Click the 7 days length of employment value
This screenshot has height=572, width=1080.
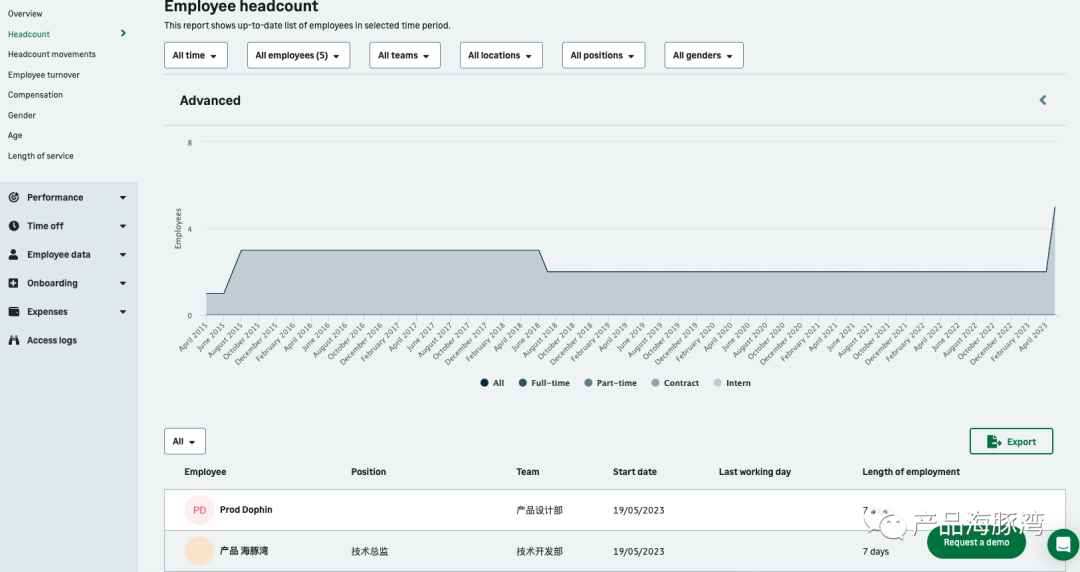[x=875, y=551]
